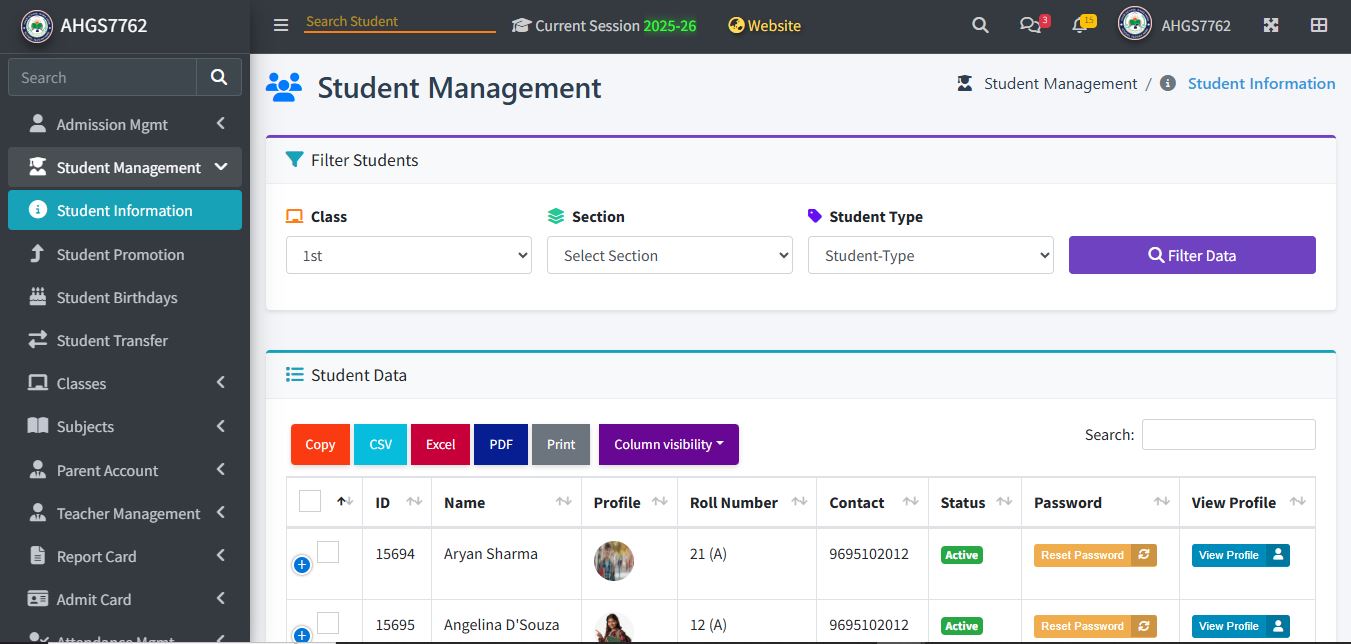Image resolution: width=1351 pixels, height=644 pixels.
Task: Check the checkbox for Angelina D'Souza row
Action: point(328,623)
